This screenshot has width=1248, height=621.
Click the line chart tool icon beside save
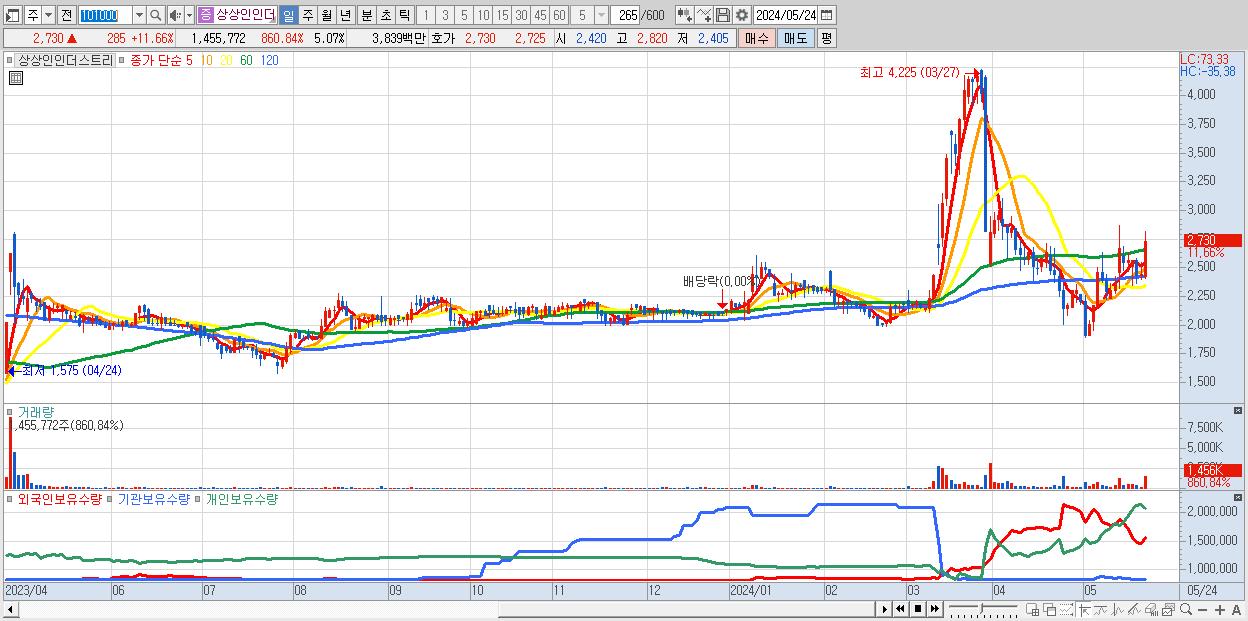[703, 15]
